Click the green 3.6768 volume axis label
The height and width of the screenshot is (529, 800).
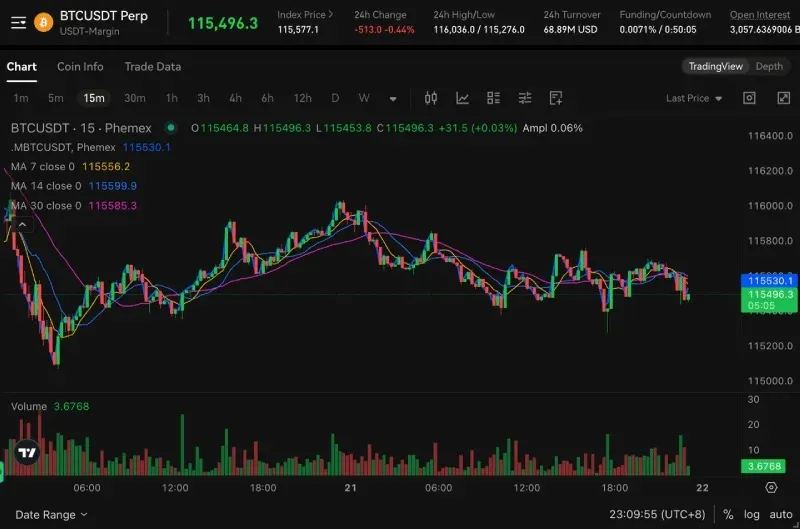click(x=764, y=466)
